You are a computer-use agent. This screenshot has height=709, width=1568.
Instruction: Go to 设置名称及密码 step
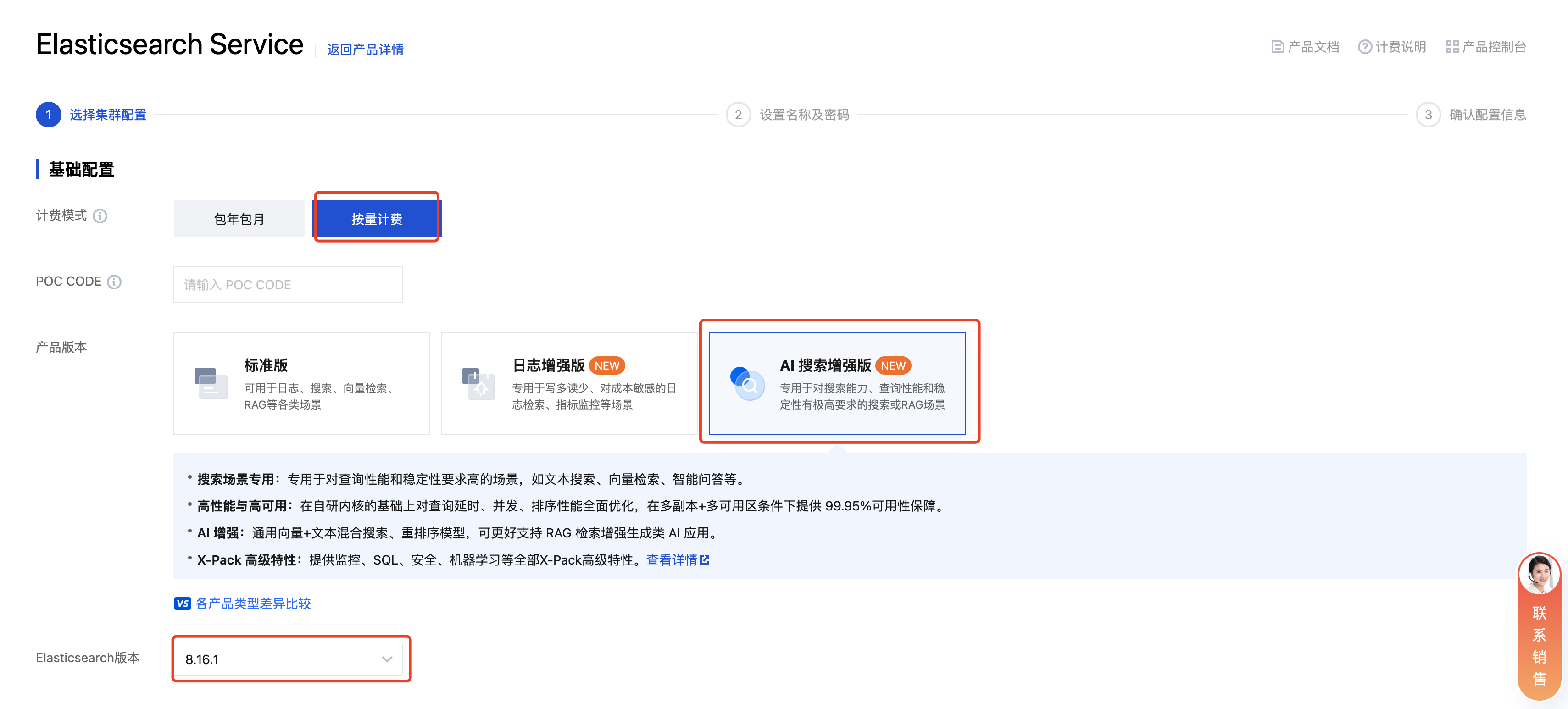(x=805, y=114)
